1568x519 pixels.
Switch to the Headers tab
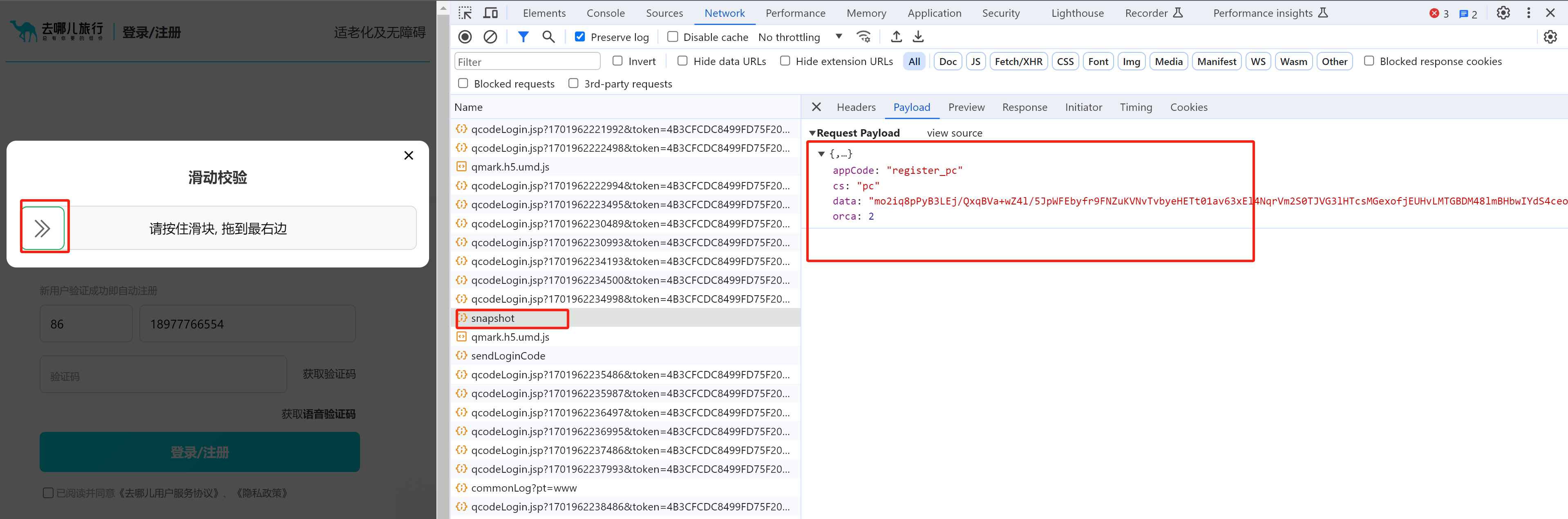(856, 107)
